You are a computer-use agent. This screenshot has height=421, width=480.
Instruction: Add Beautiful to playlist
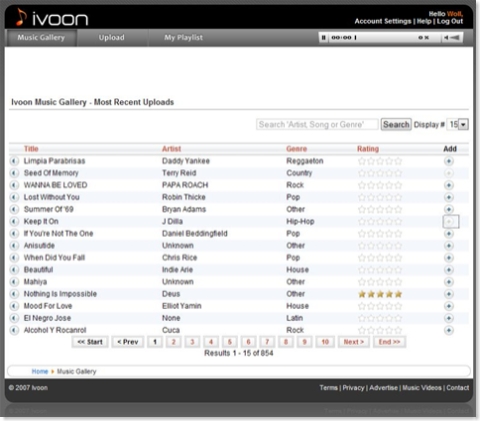pos(449,270)
